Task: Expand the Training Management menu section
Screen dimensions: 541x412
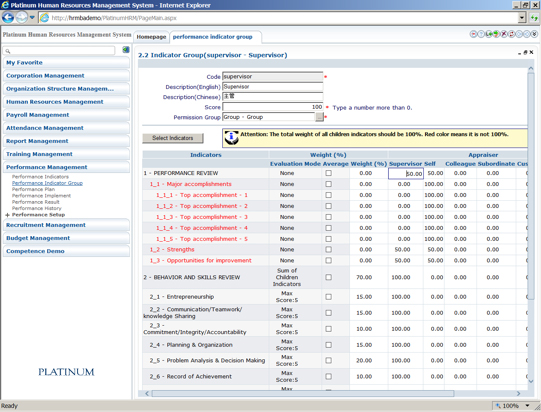Action: tap(66, 154)
